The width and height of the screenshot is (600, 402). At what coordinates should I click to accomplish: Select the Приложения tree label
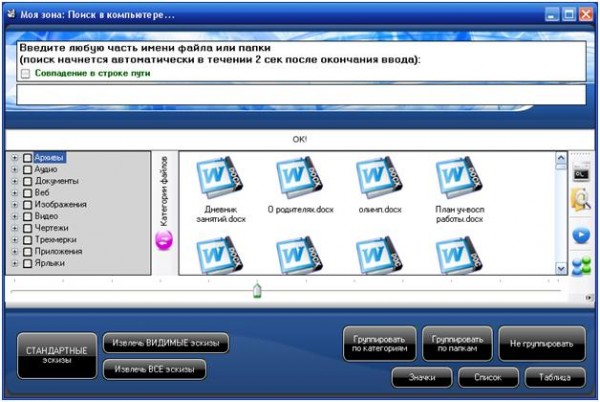pos(59,252)
